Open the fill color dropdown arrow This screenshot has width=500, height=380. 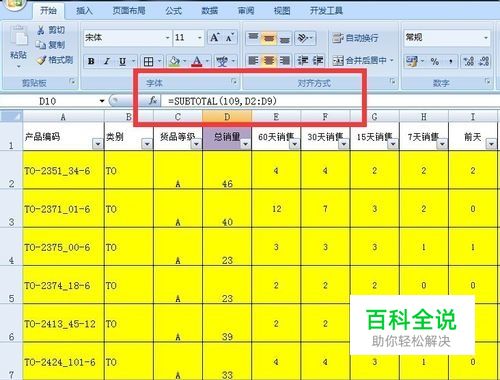(x=184, y=61)
